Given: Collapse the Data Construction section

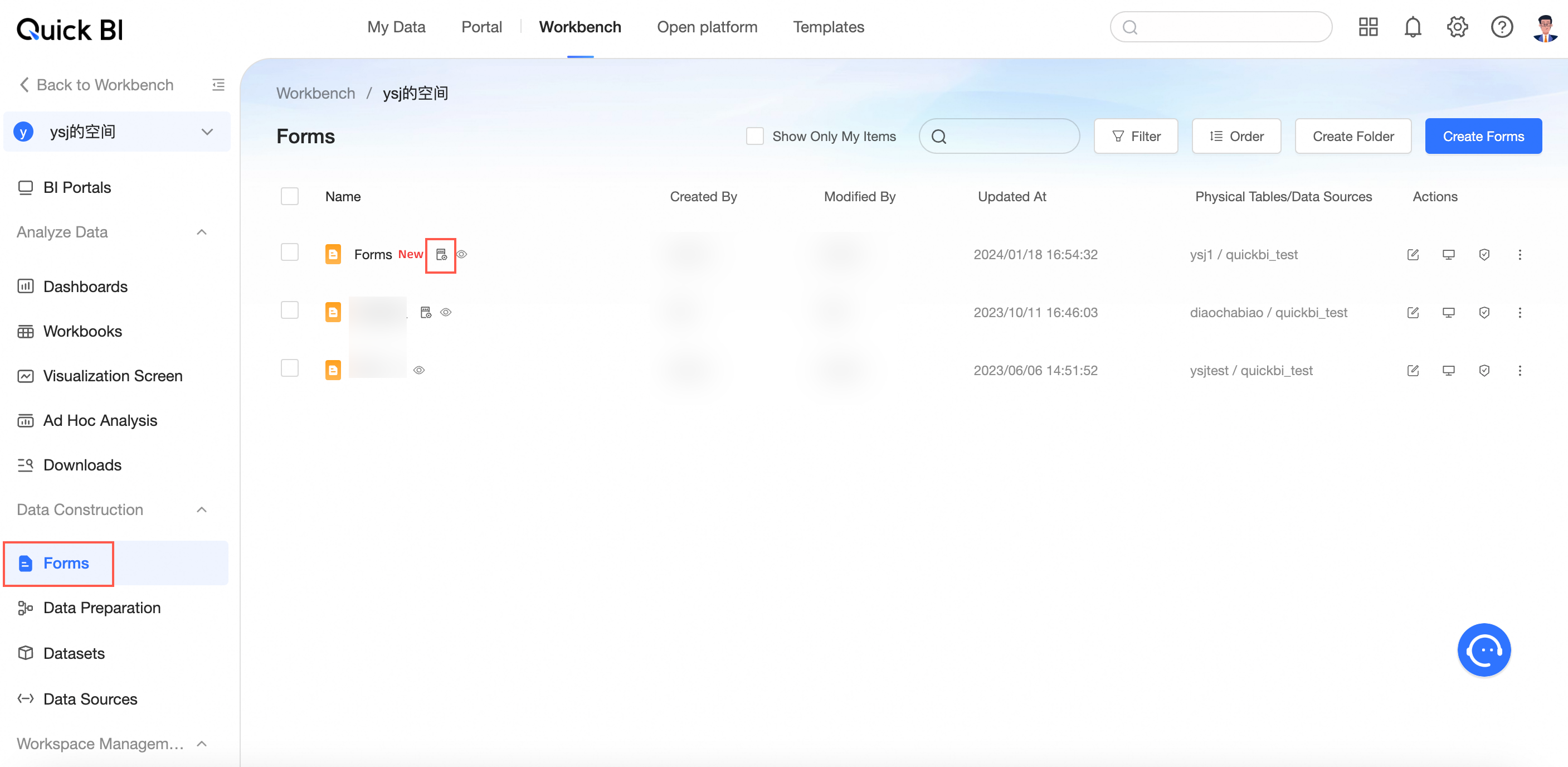Looking at the screenshot, I should point(202,509).
